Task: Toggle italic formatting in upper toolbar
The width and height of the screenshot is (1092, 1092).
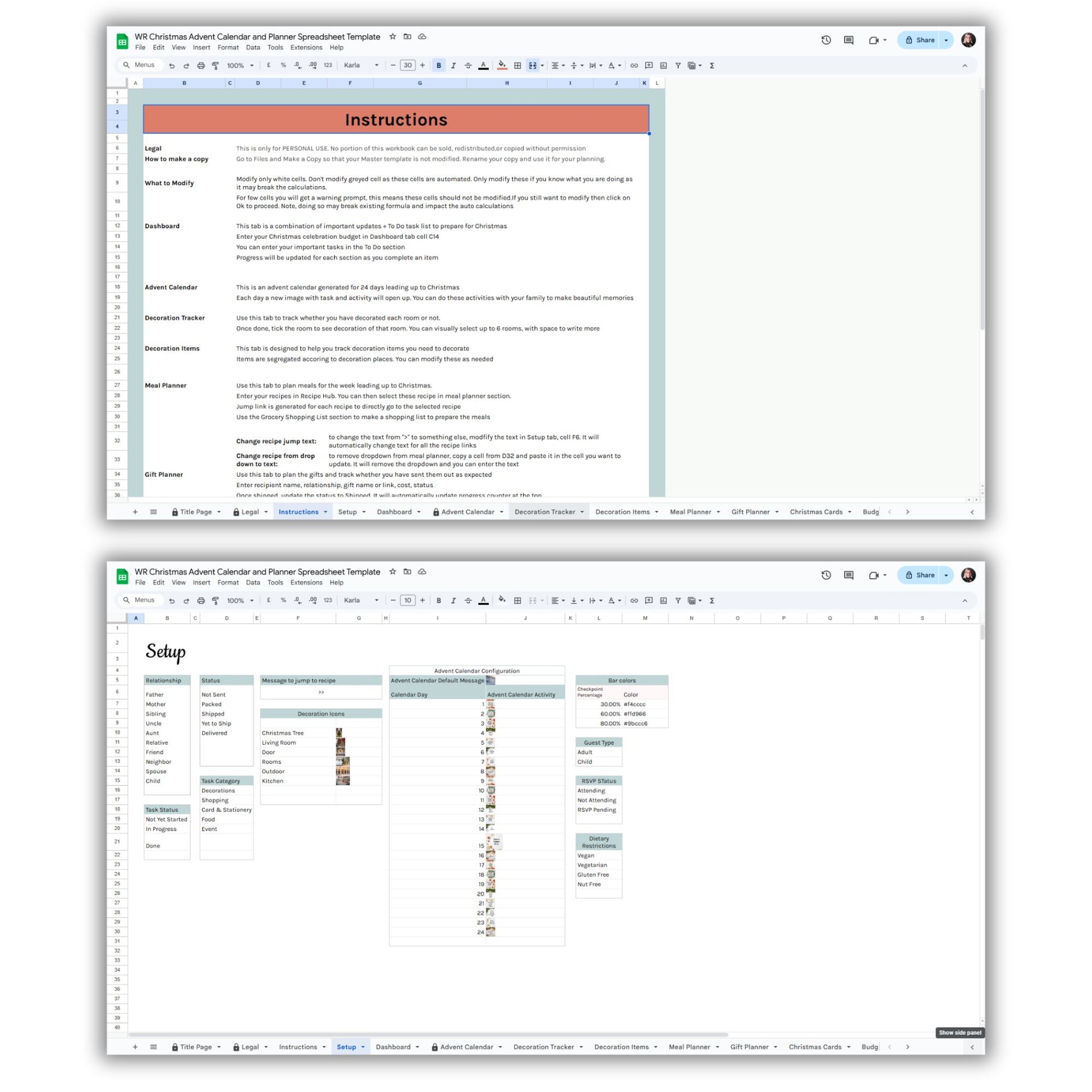Action: 453,66
